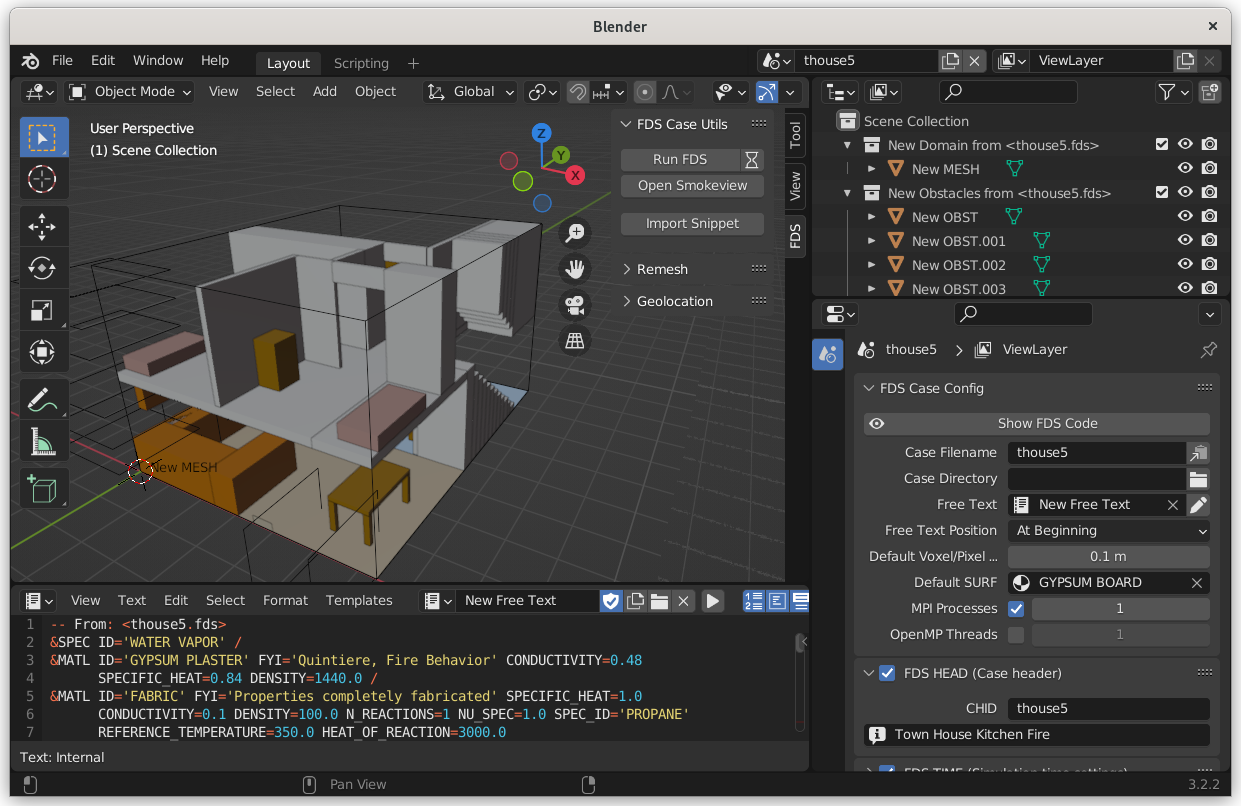Toggle the camera view icon
Screen dimensions: 1241x806
(575, 305)
